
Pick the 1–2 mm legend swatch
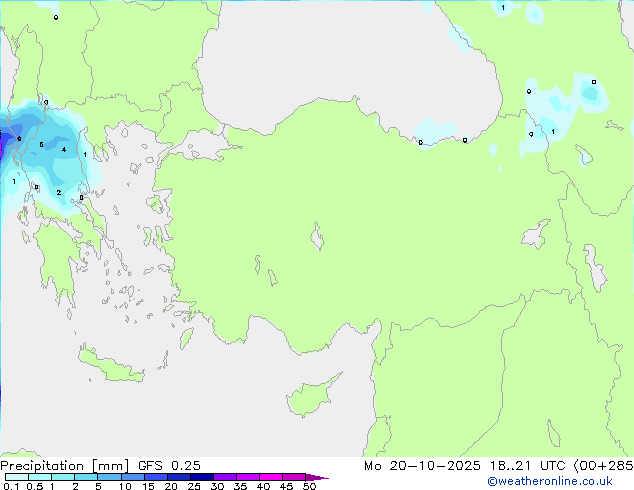[63, 477]
